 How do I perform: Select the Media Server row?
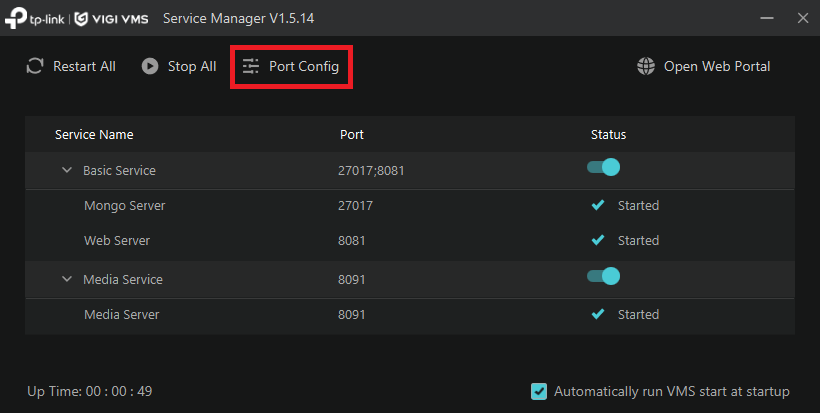click(x=121, y=315)
